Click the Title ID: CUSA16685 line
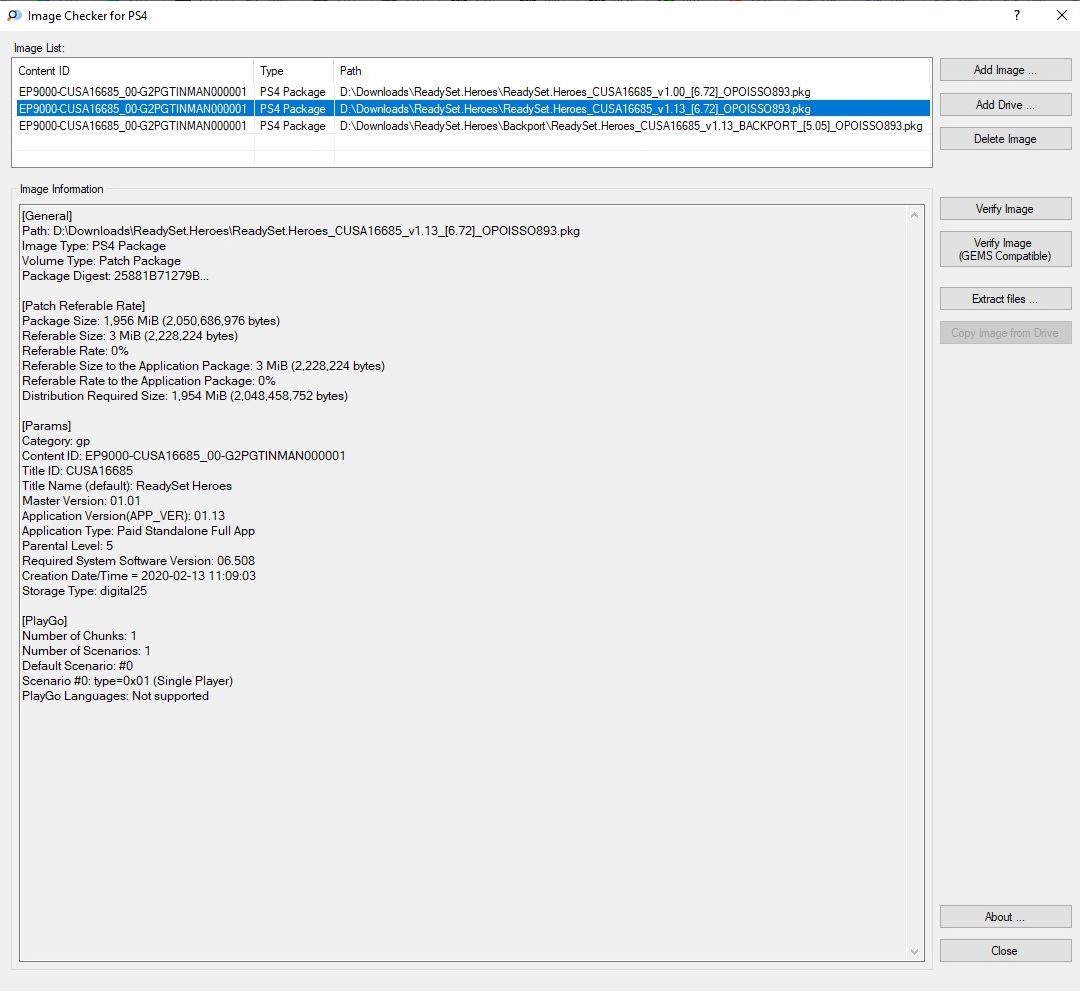 click(x=77, y=471)
